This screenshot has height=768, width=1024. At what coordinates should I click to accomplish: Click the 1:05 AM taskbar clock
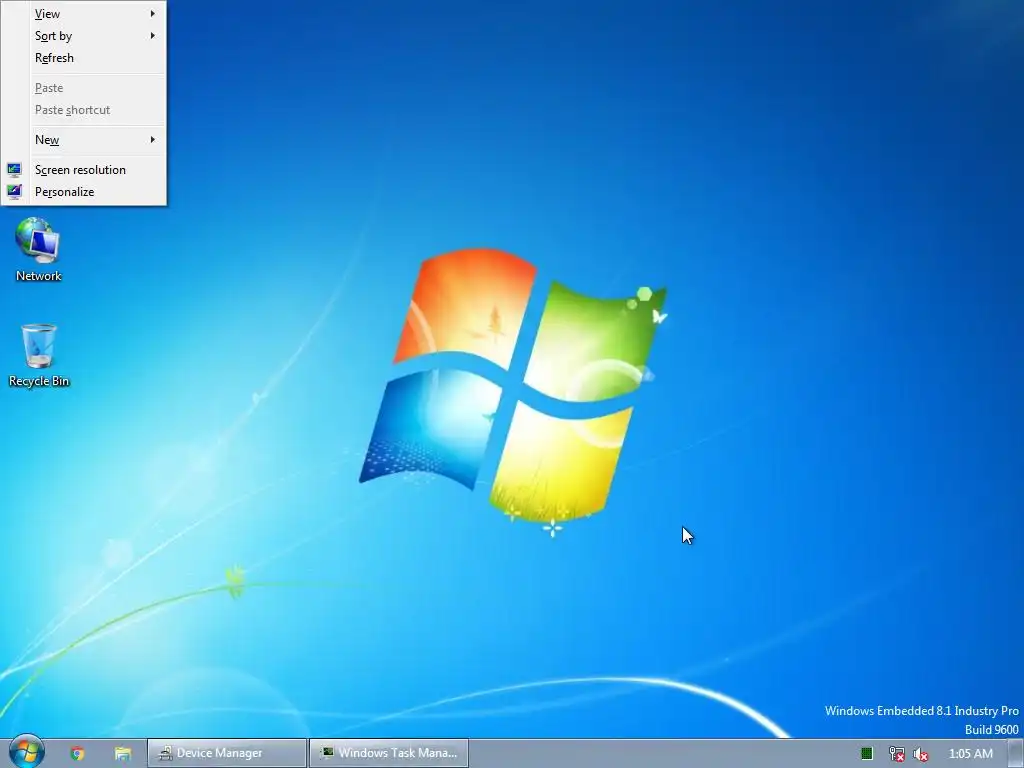tap(970, 754)
